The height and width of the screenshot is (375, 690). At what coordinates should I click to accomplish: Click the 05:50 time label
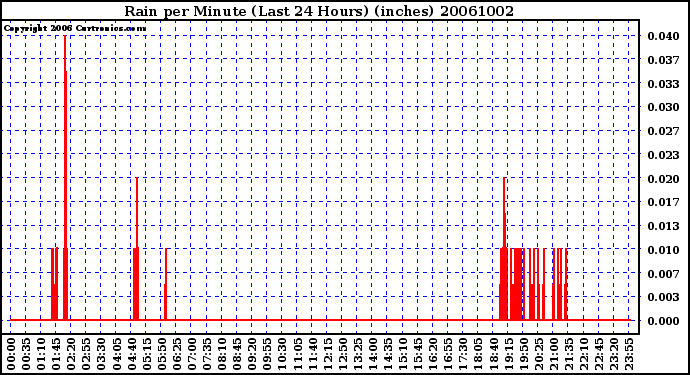161,354
